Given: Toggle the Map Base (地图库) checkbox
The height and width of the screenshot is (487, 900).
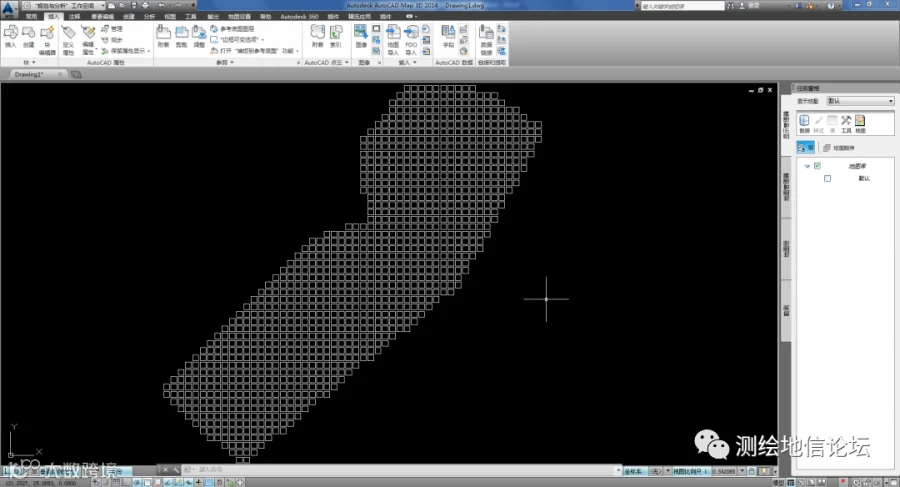Looking at the screenshot, I should (817, 166).
